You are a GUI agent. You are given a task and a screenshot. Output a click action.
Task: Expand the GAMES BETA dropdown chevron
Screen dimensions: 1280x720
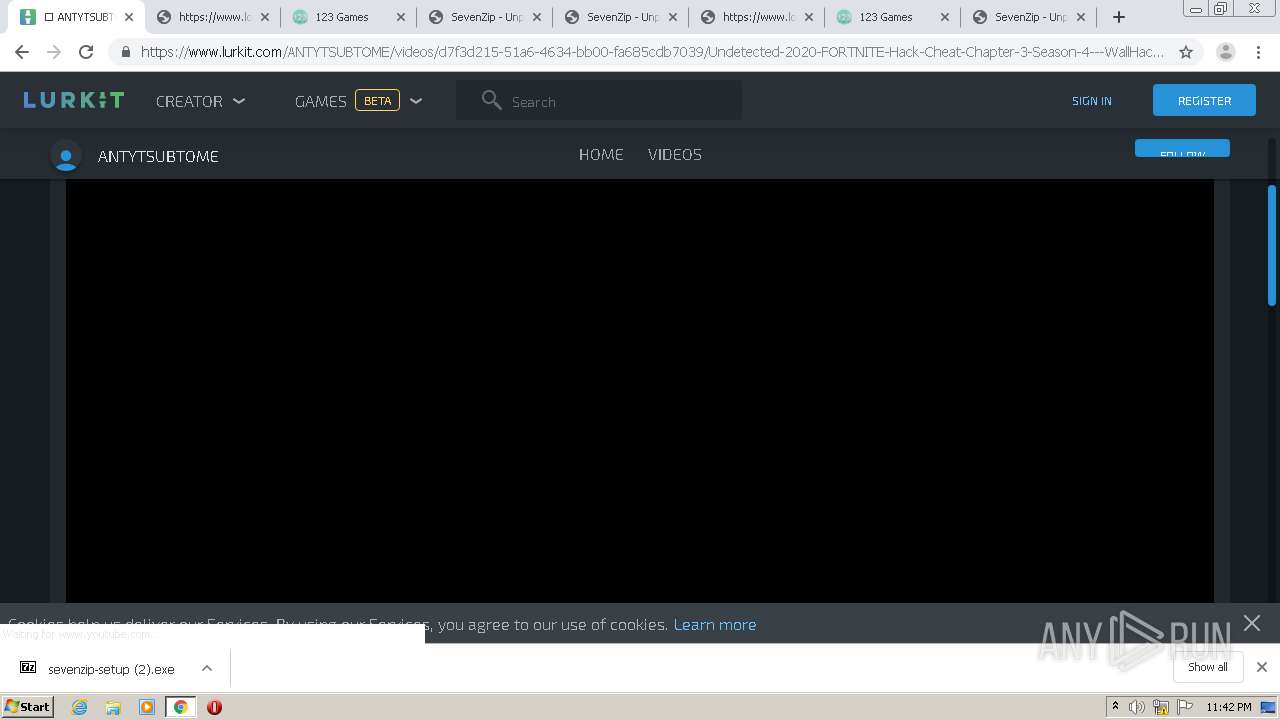click(416, 101)
